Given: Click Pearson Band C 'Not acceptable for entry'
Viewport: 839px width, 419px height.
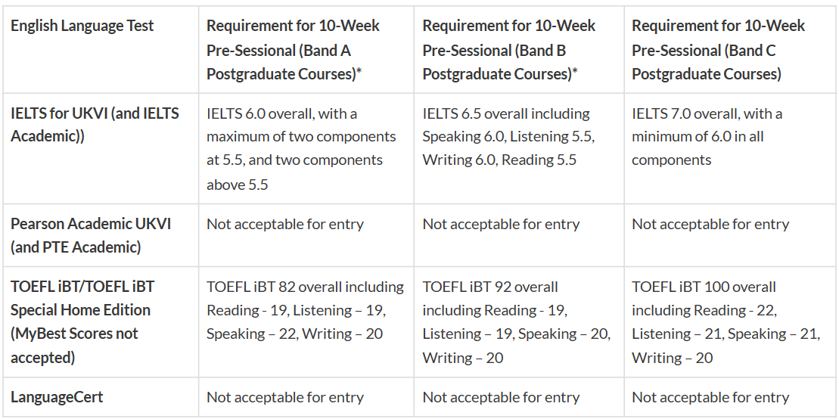Looking at the screenshot, I should (710, 224).
